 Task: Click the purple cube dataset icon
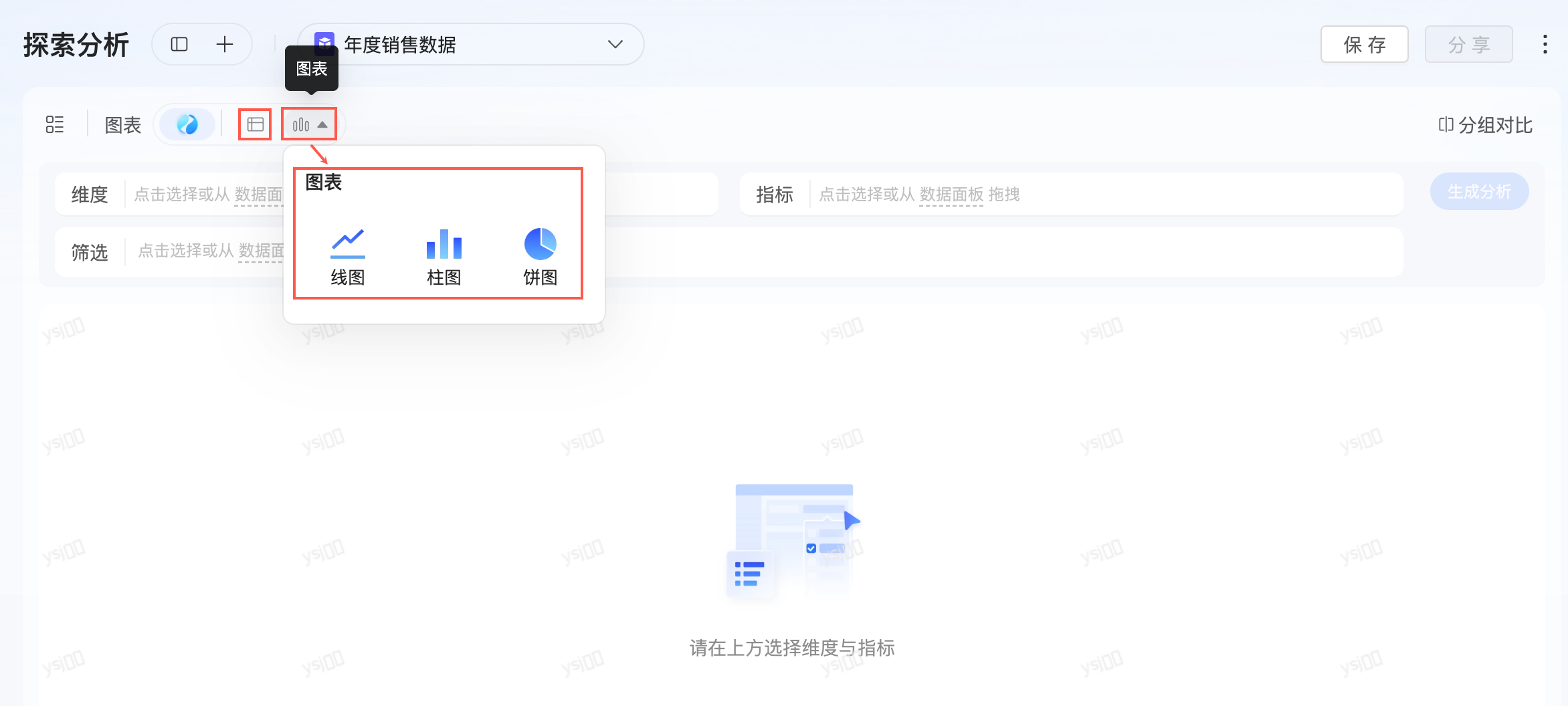(324, 44)
